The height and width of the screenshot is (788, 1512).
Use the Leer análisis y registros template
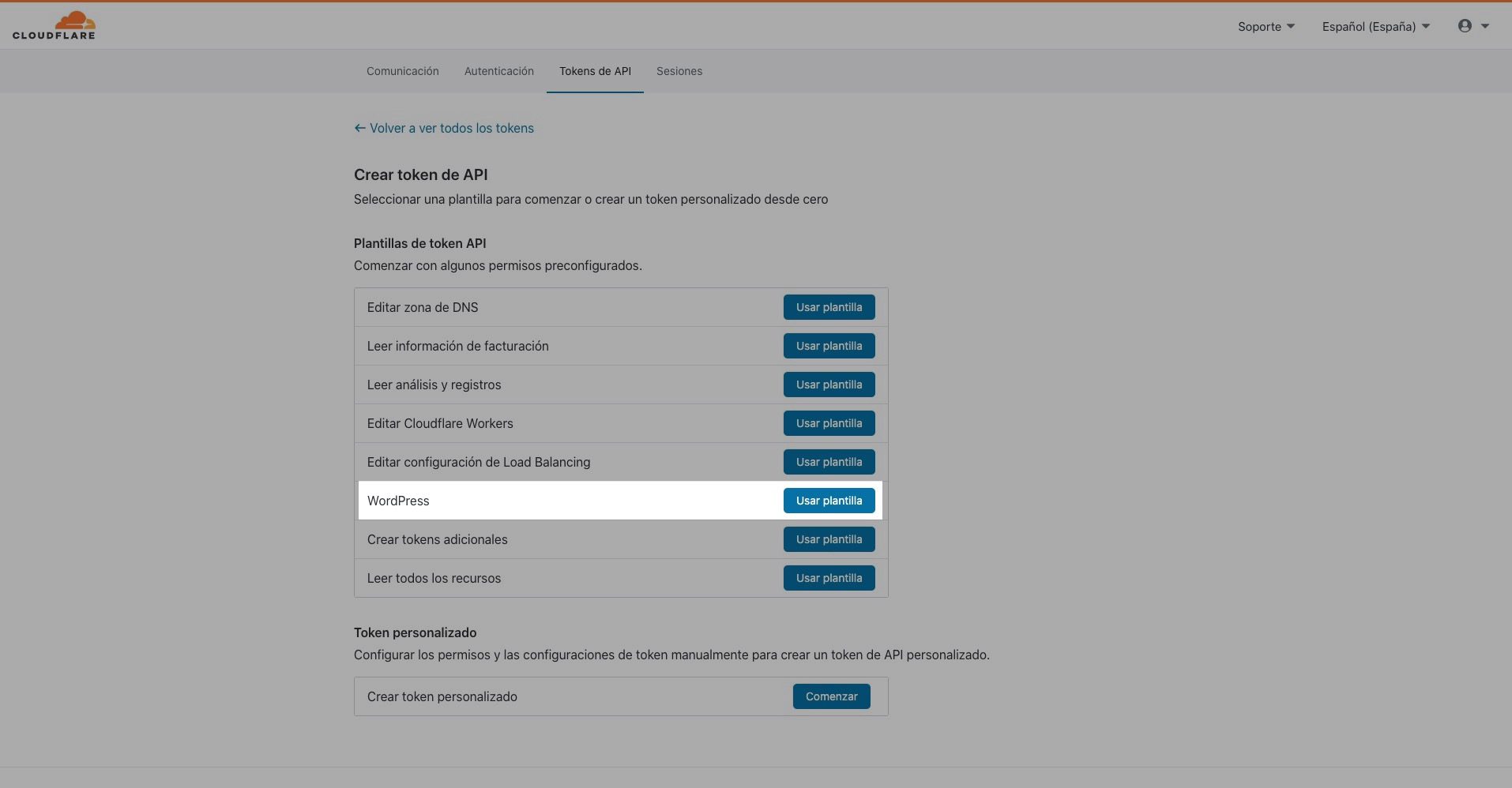coord(829,385)
